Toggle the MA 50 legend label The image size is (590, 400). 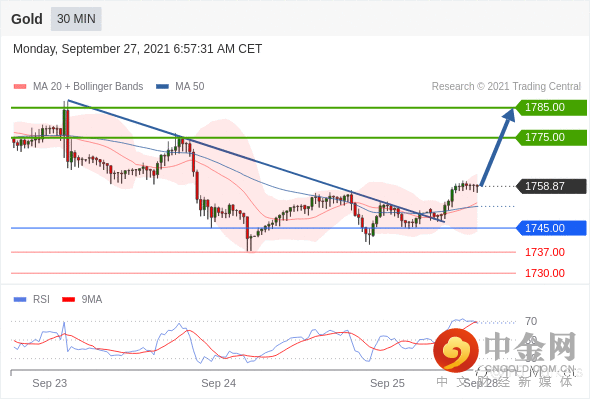click(190, 87)
